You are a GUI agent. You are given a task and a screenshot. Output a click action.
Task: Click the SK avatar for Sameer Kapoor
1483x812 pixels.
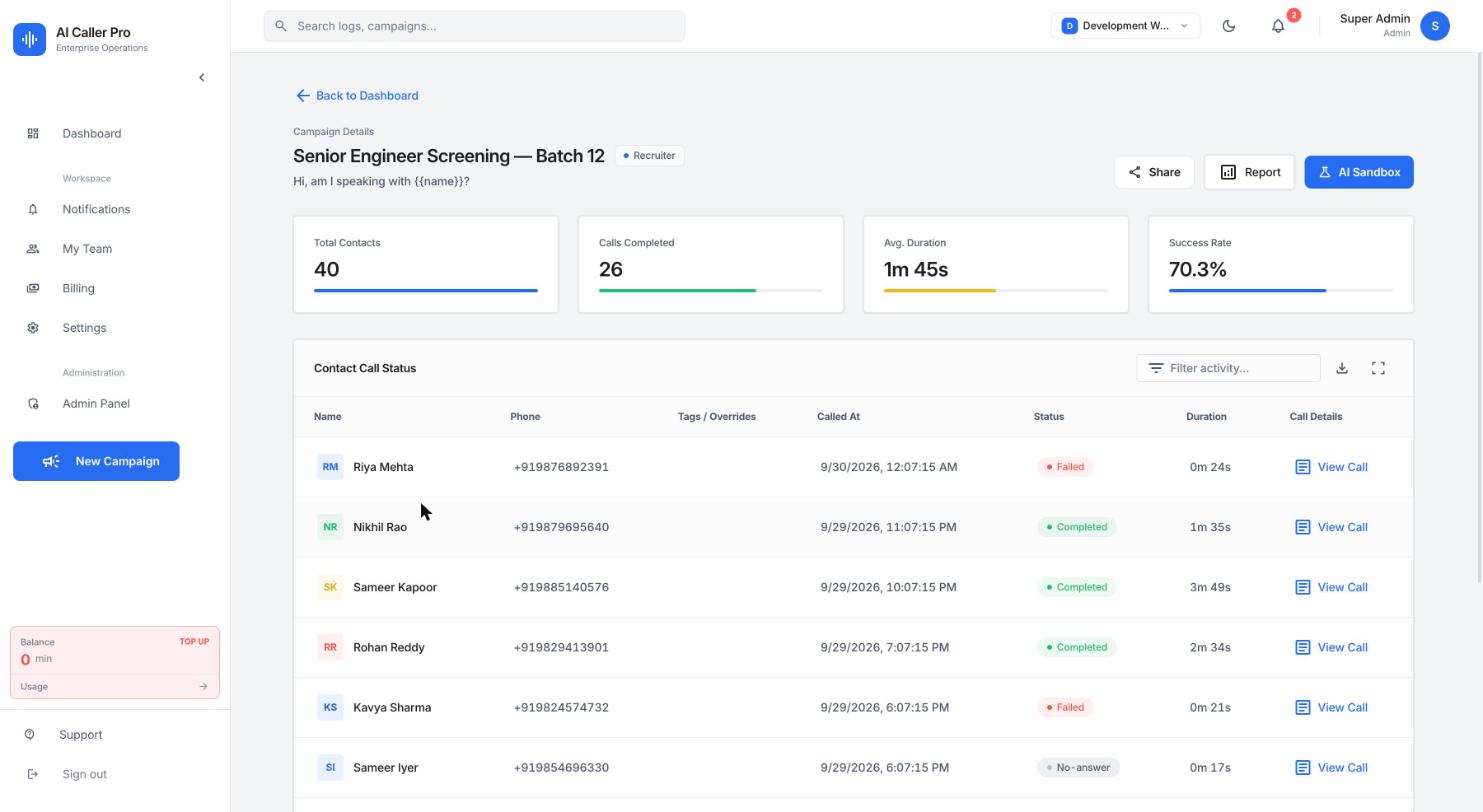[330, 587]
